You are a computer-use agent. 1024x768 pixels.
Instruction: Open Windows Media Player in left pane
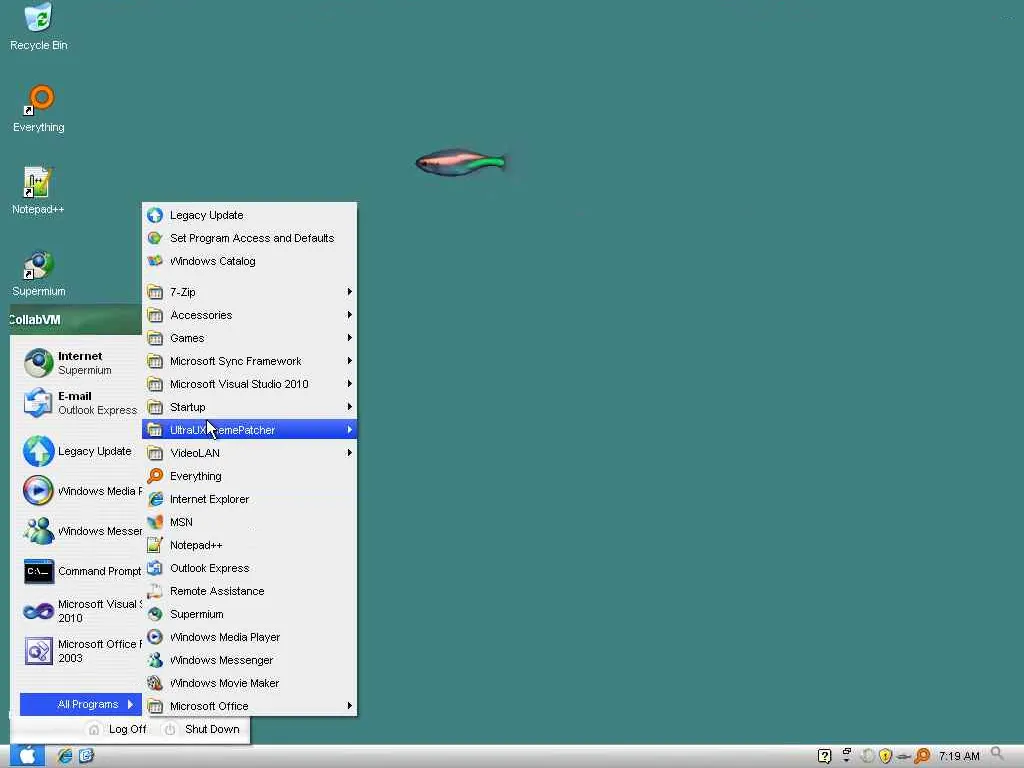(x=81, y=491)
